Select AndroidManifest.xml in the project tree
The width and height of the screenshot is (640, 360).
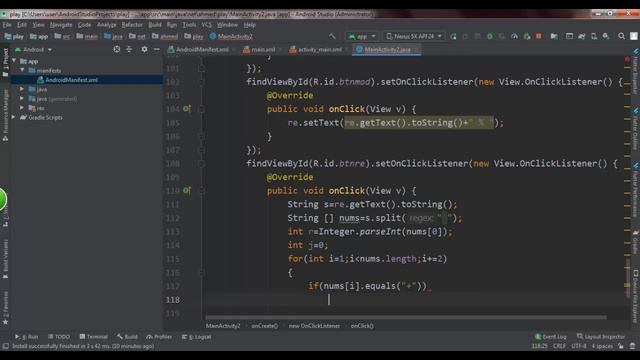87,80
